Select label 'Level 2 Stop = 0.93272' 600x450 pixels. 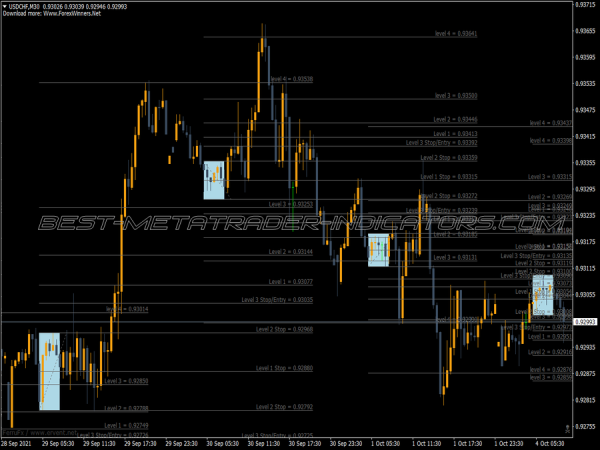point(448,196)
